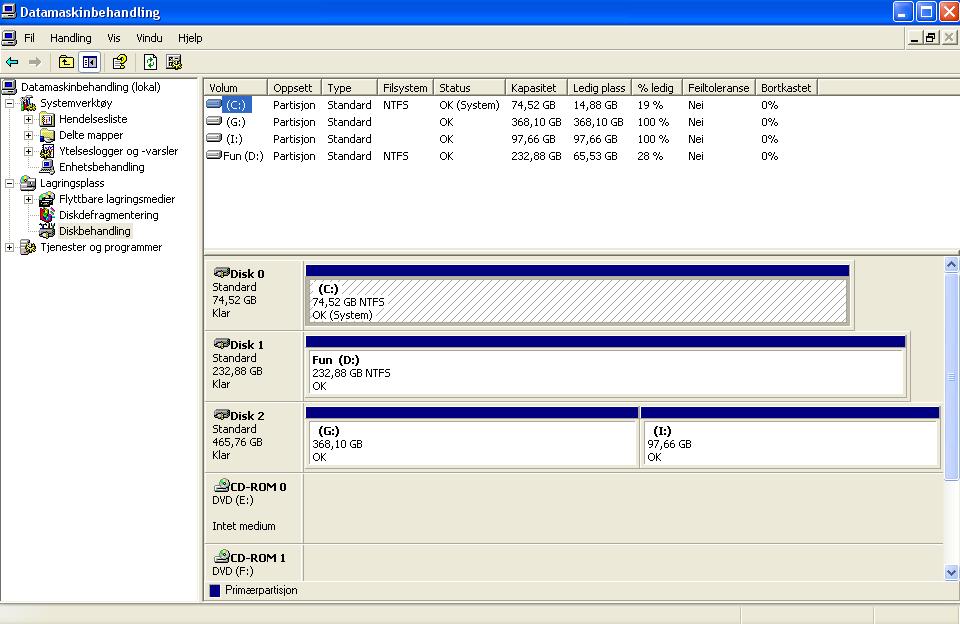Sort by the Filsystem column header
960x624 pixels.
coord(405,88)
